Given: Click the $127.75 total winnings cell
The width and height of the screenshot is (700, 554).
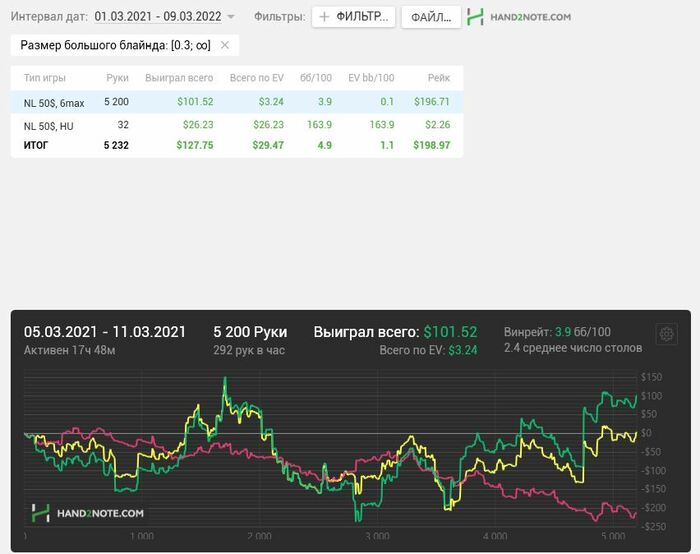Looking at the screenshot, I should (x=195, y=145).
